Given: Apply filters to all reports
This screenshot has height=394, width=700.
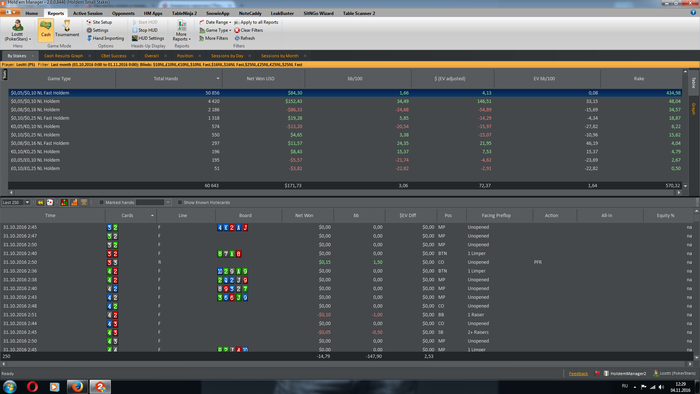Looking at the screenshot, I should (256, 22).
